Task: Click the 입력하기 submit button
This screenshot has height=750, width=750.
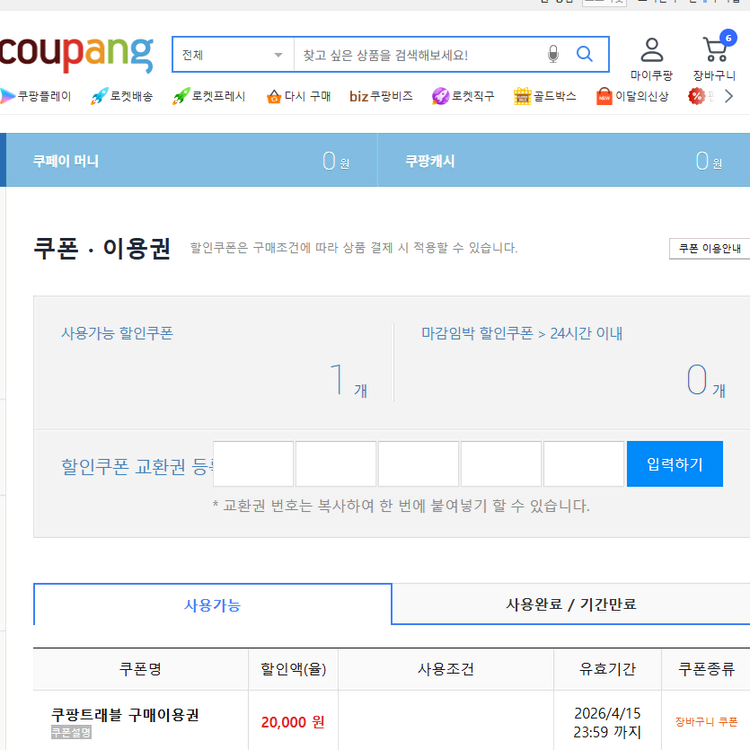Action: tap(674, 464)
